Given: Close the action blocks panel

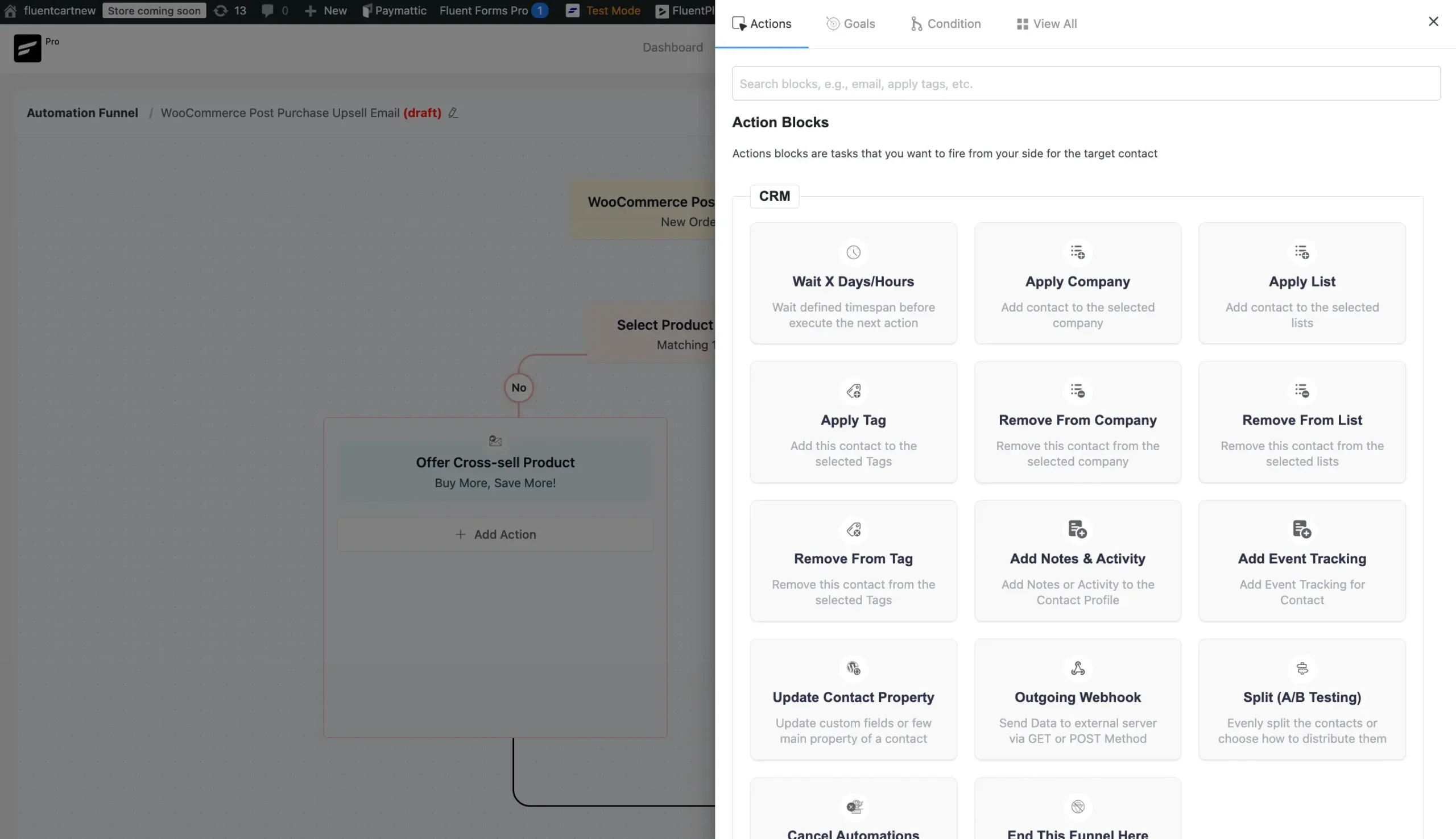Looking at the screenshot, I should point(1433,22).
